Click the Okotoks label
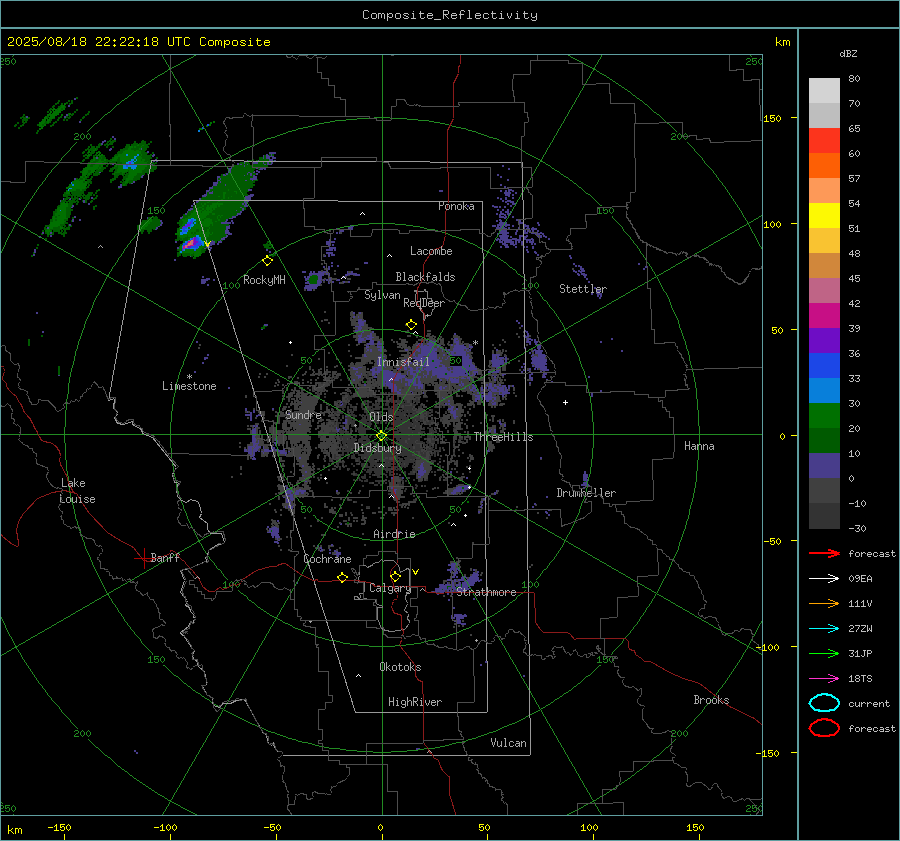The image size is (900, 841). 400,667
